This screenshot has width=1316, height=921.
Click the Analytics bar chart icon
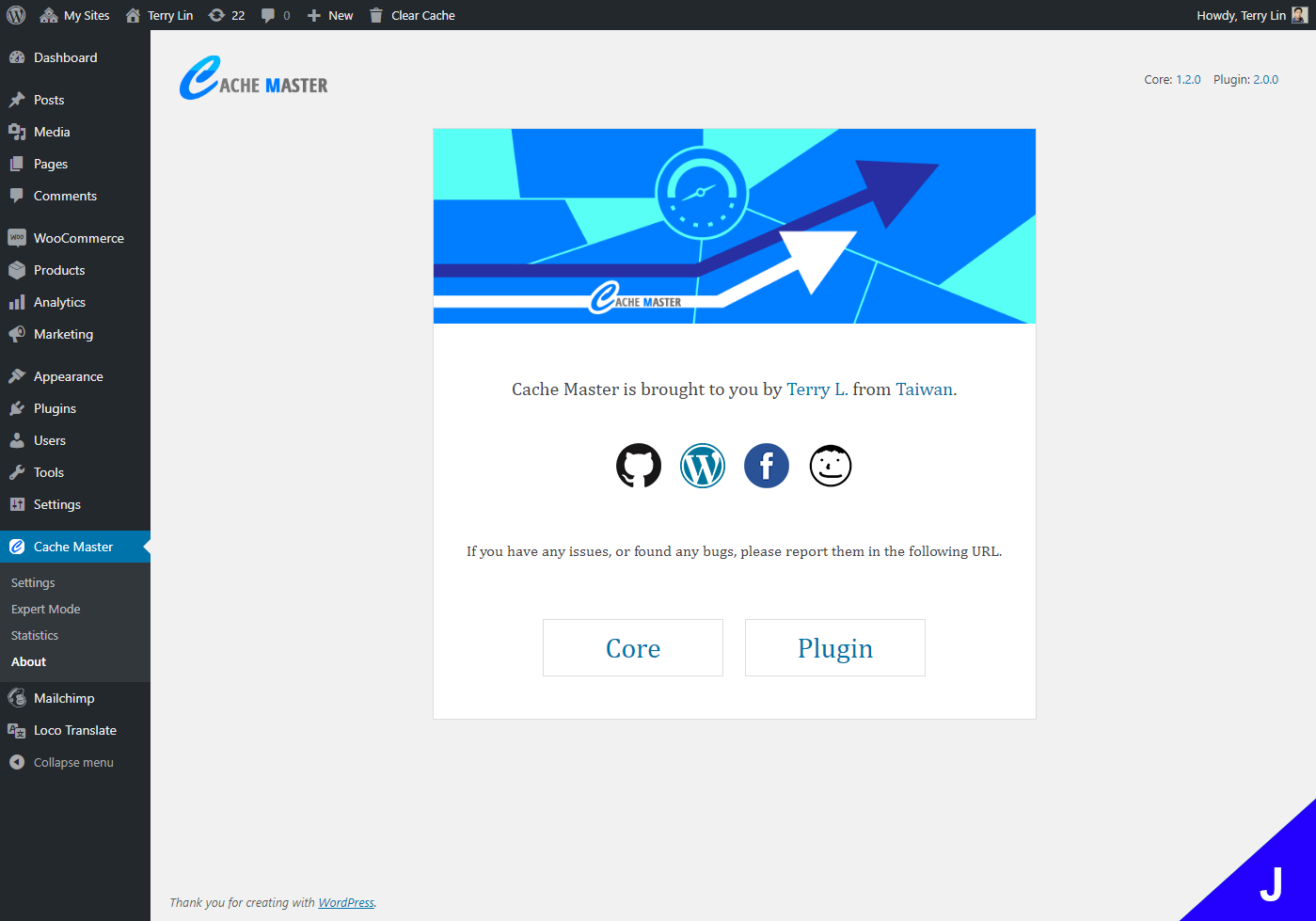point(17,302)
